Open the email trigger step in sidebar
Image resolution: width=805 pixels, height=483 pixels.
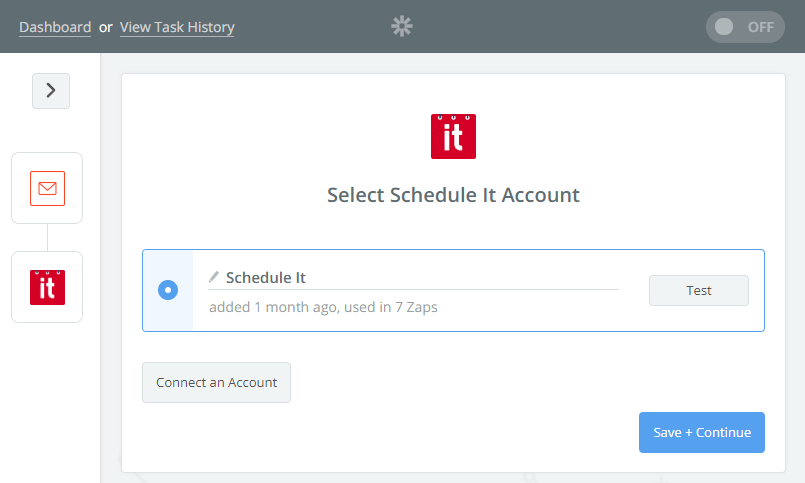coord(47,188)
